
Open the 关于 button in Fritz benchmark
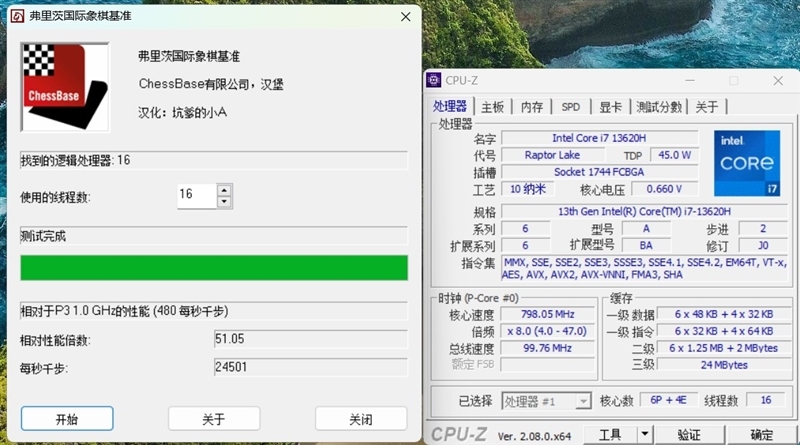click(x=214, y=419)
